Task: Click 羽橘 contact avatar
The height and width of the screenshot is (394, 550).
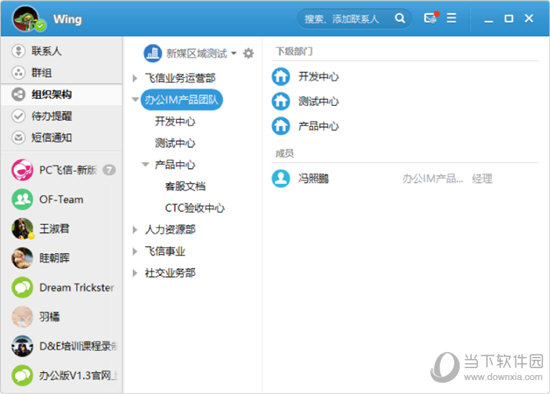Action: pos(22,317)
